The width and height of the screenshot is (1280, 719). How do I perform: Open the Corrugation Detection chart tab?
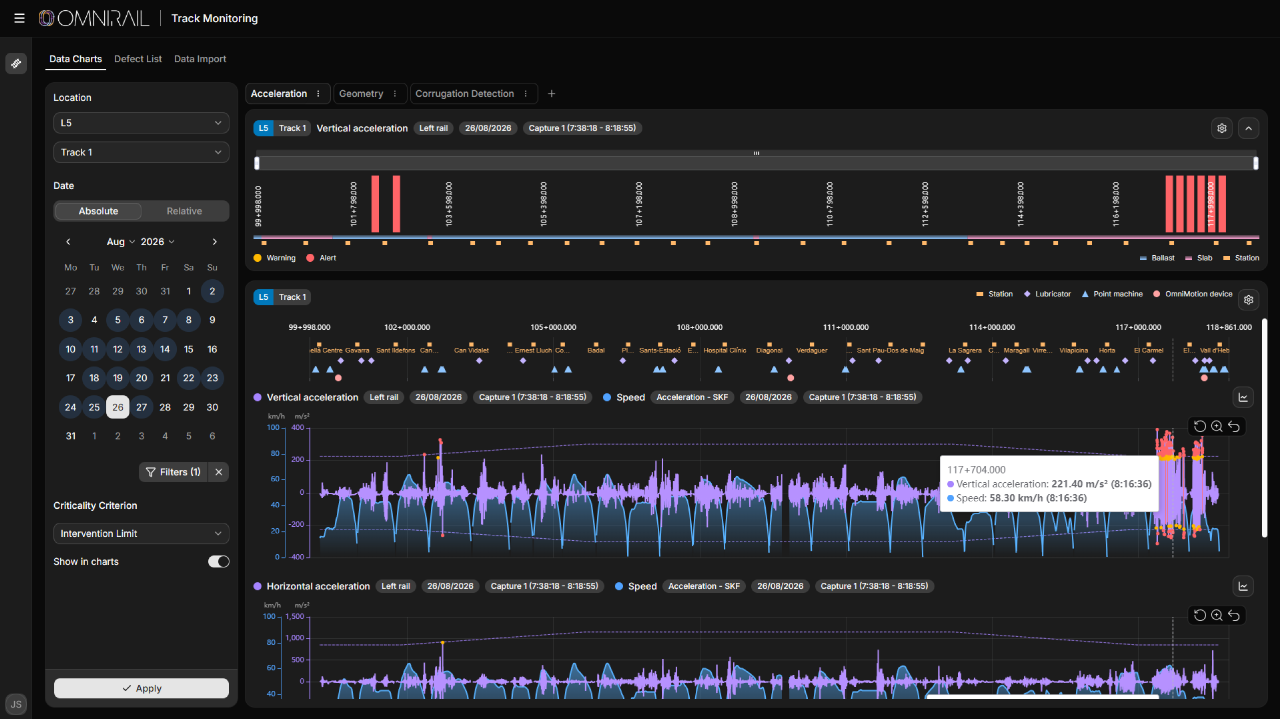click(x=464, y=94)
